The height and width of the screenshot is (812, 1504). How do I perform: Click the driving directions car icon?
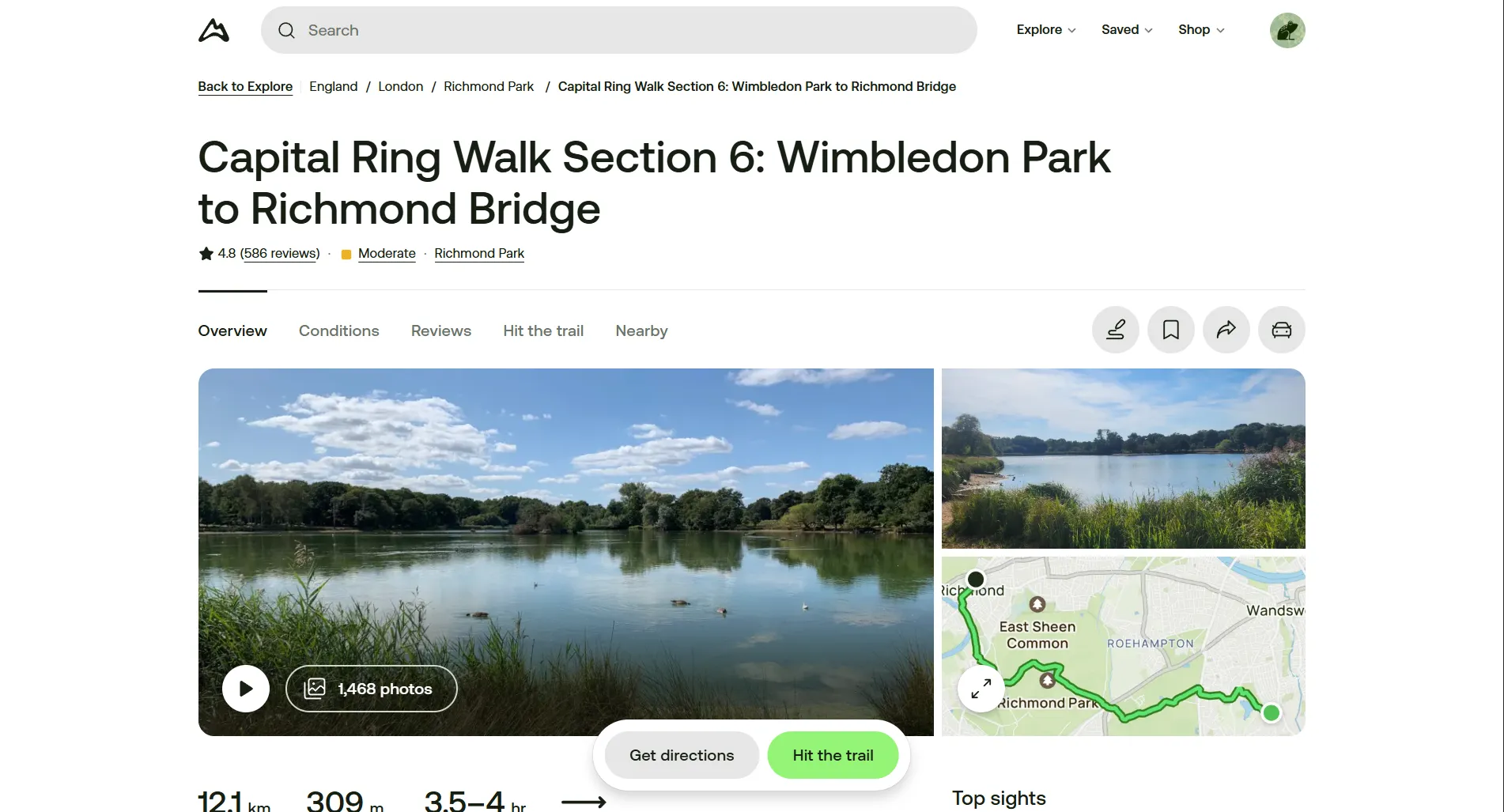1281,330
